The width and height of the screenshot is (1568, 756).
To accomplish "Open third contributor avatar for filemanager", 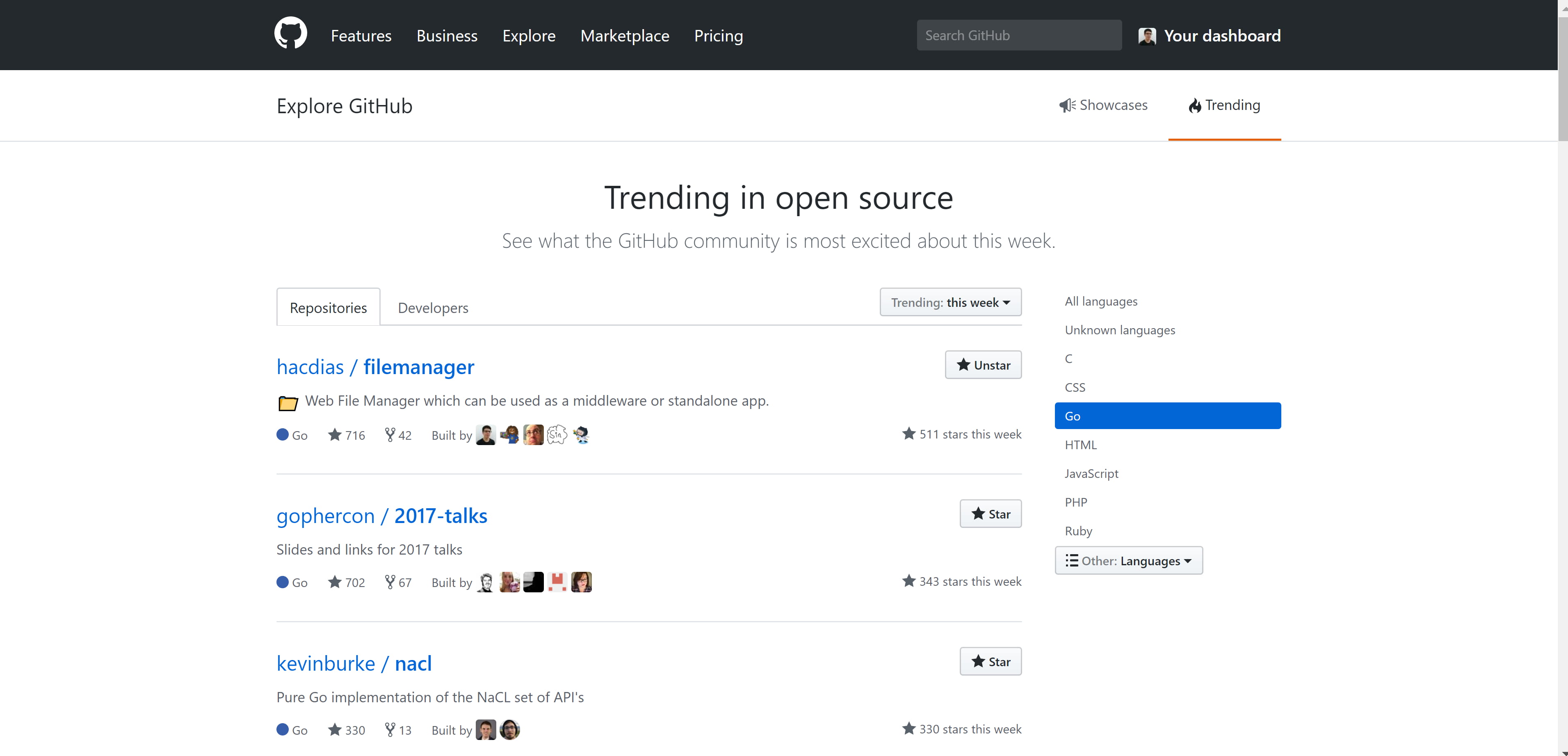I will pos(533,435).
